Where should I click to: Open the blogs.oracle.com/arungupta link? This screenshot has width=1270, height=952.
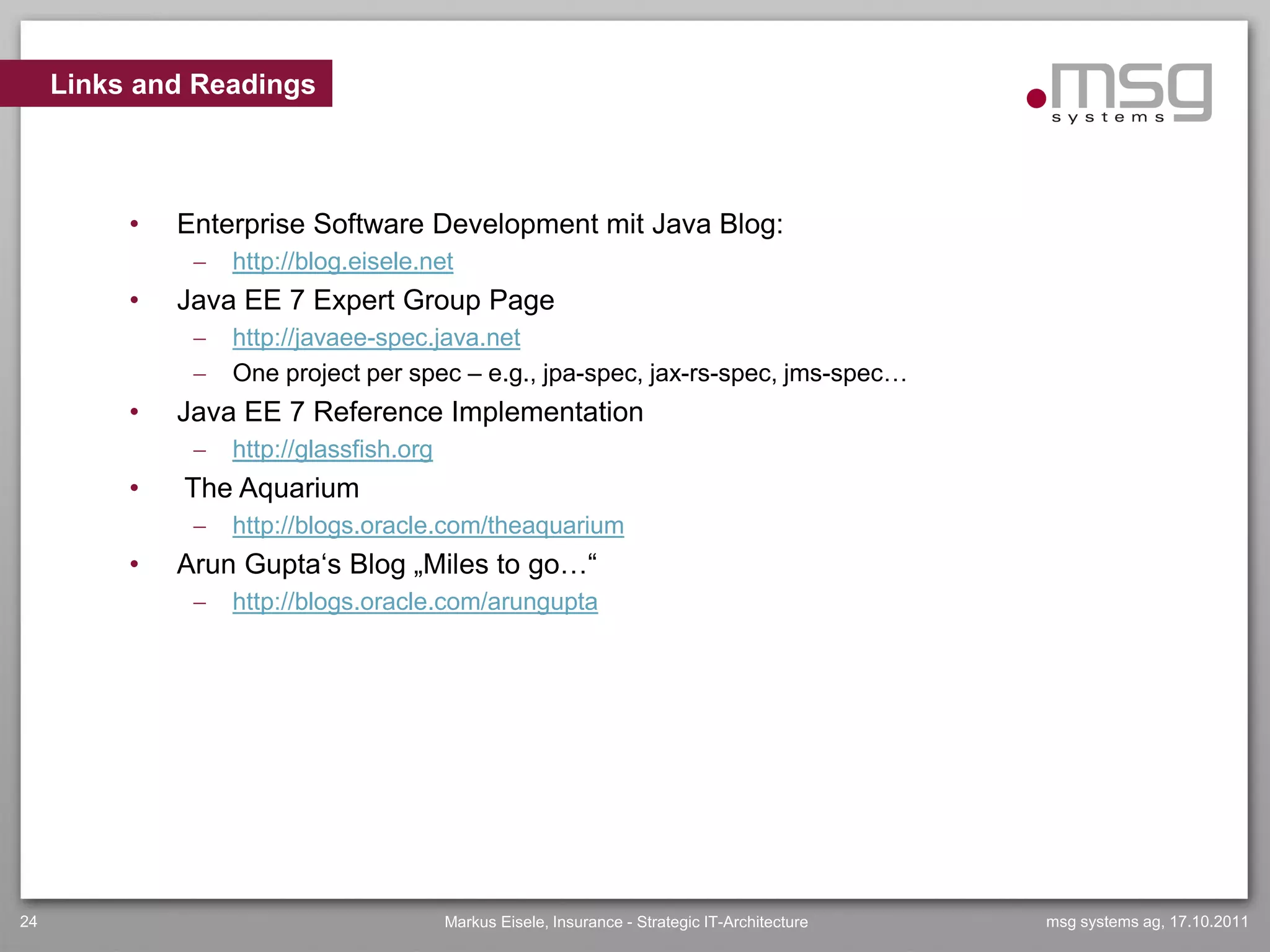[x=415, y=602]
